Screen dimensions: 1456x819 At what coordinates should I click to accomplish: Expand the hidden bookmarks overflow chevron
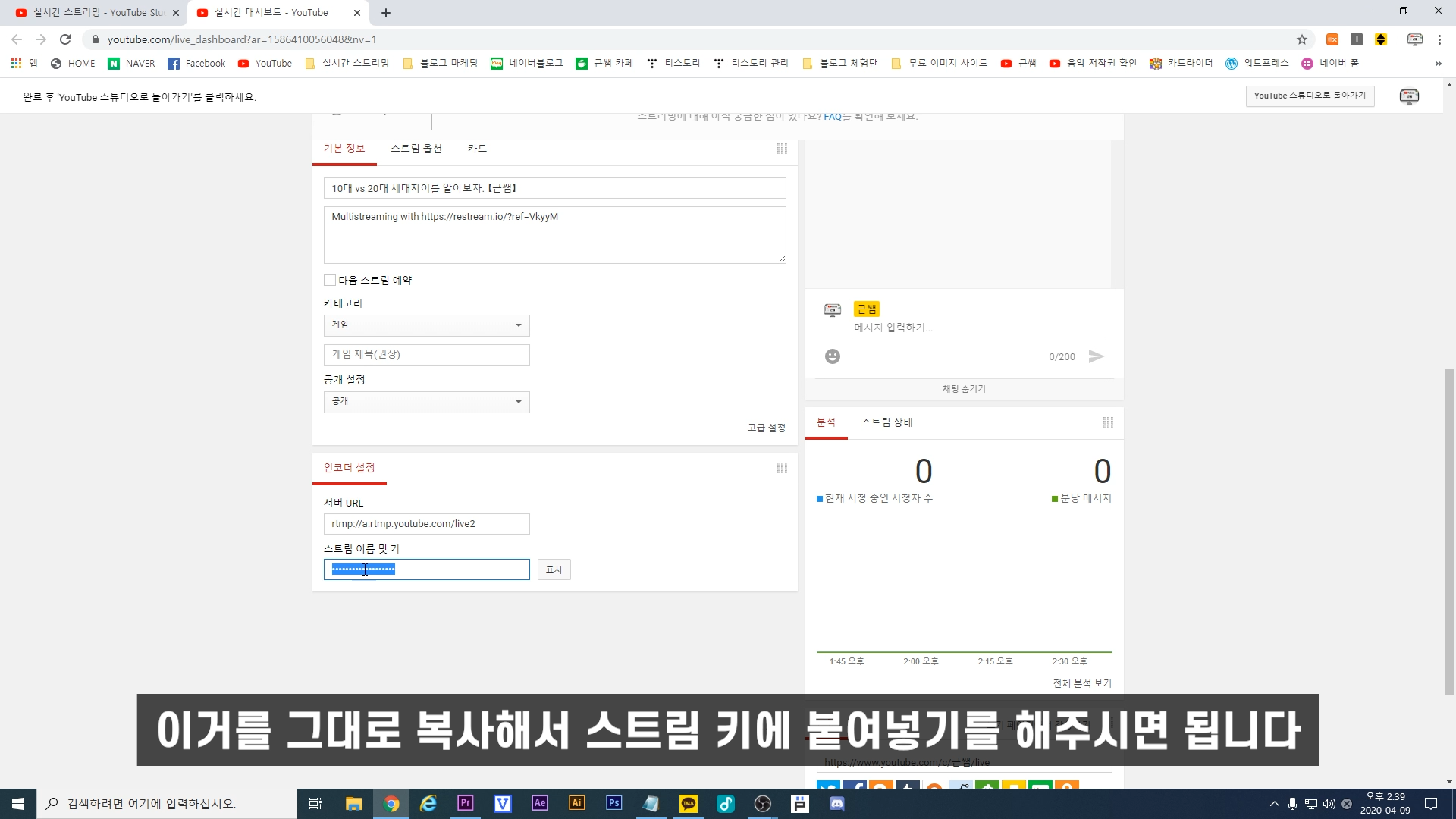pos(1438,64)
